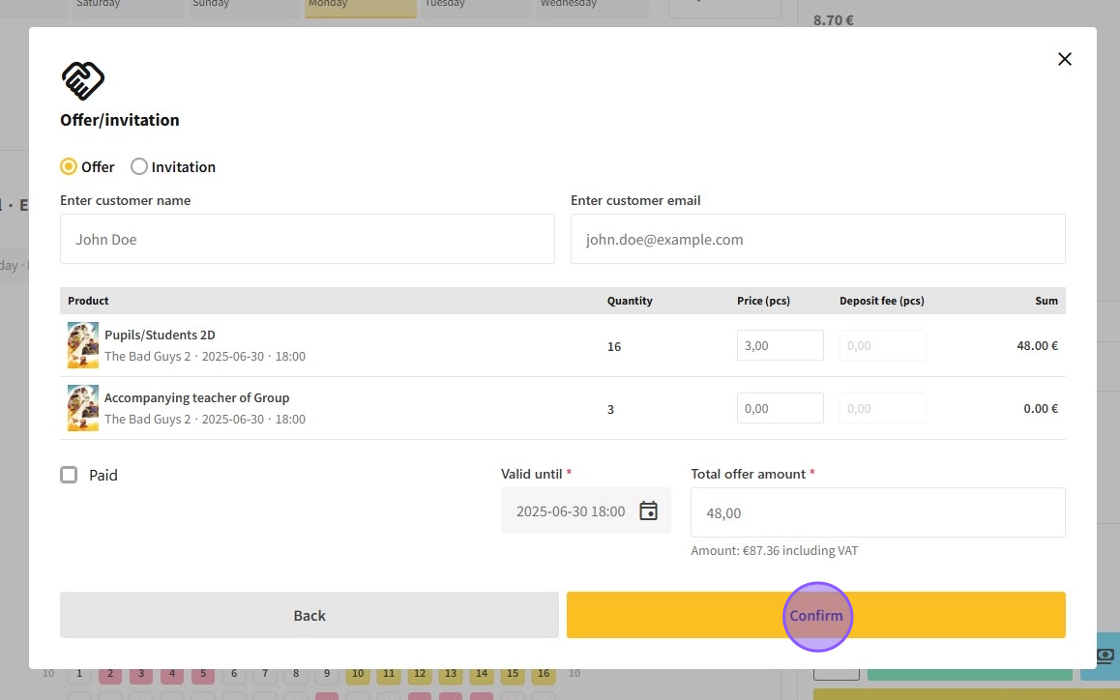Enable the Paid checkbox
The height and width of the screenshot is (700, 1120).
69,475
